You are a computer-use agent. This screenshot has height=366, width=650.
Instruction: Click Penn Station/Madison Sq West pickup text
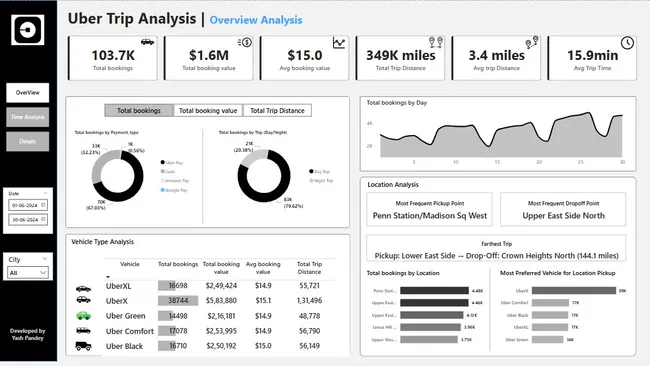(x=429, y=216)
